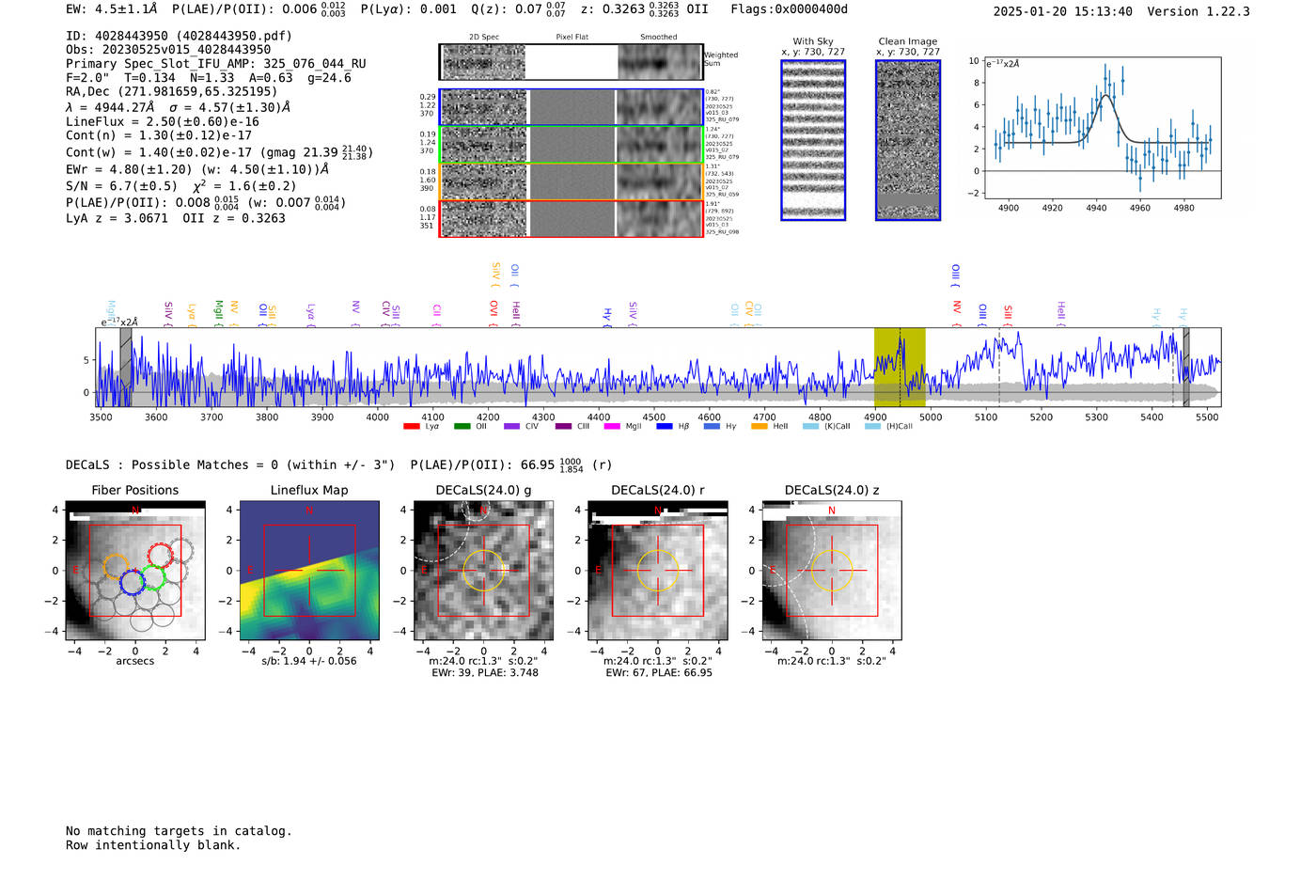The image size is (1316, 896).
Task: Click the red fiber circle in Fiber Positions
Action: point(161,555)
